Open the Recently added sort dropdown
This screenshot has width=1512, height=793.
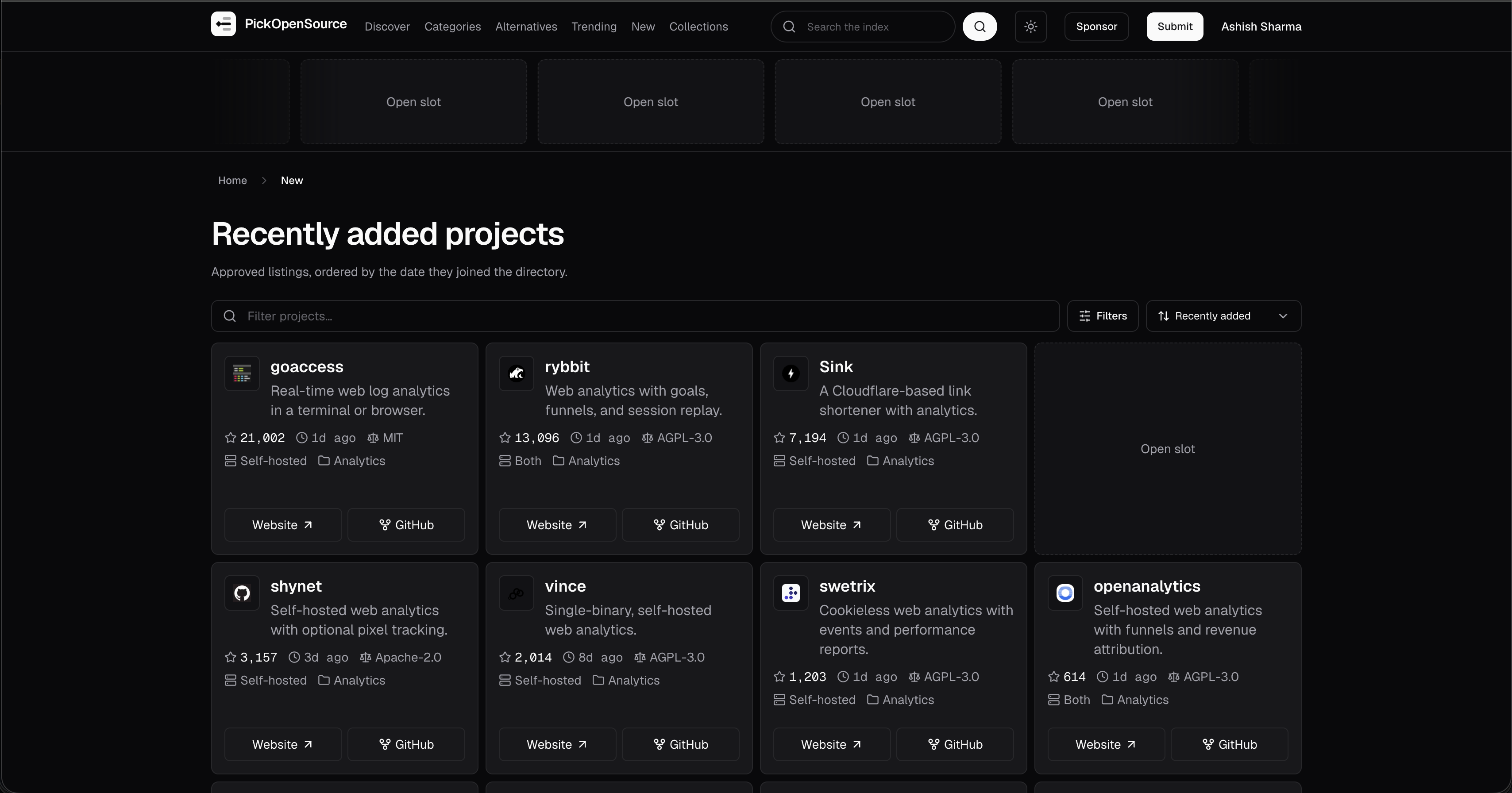point(1223,316)
